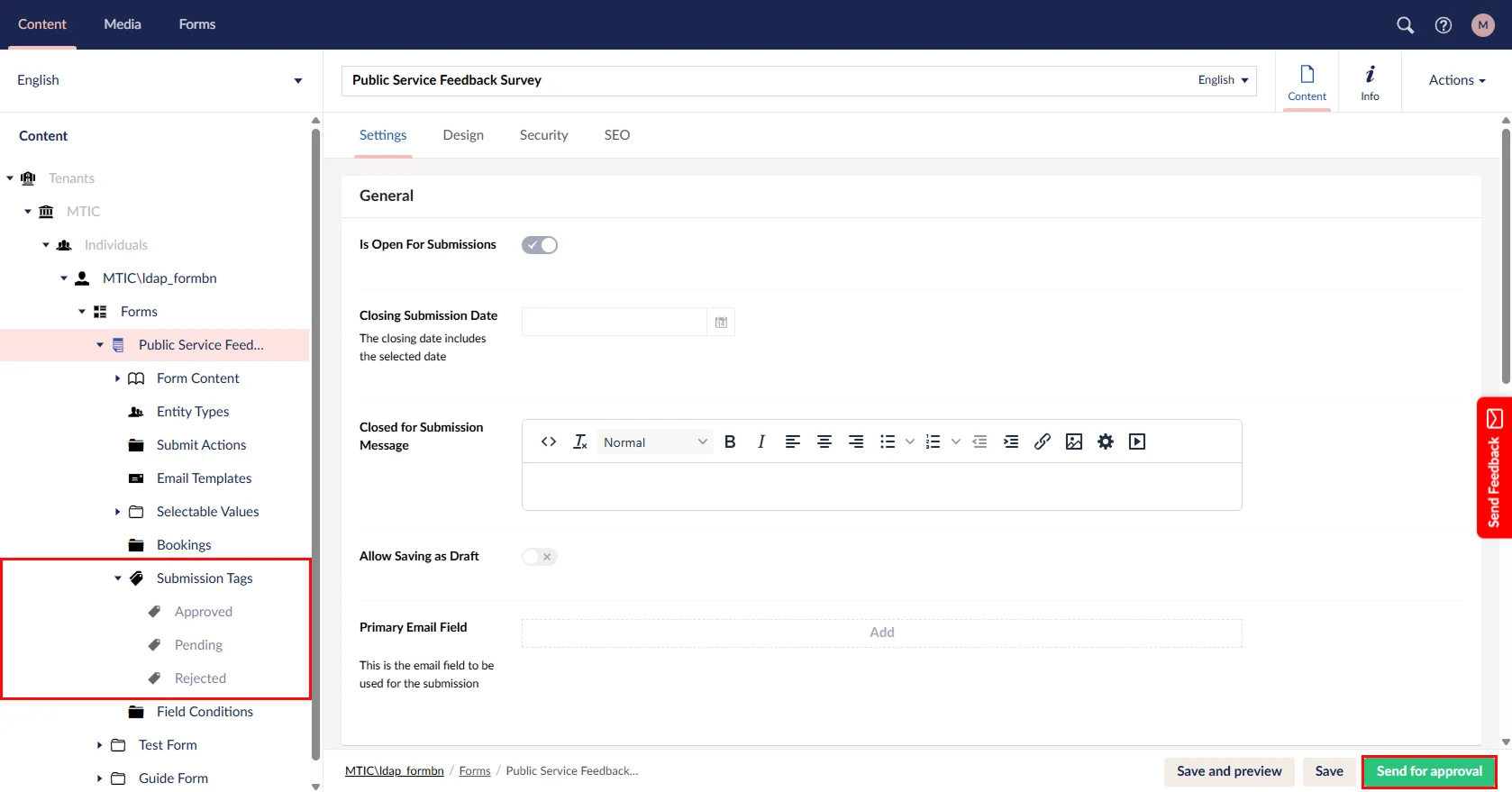
Task: Insert an image in message editor
Action: [x=1073, y=442]
